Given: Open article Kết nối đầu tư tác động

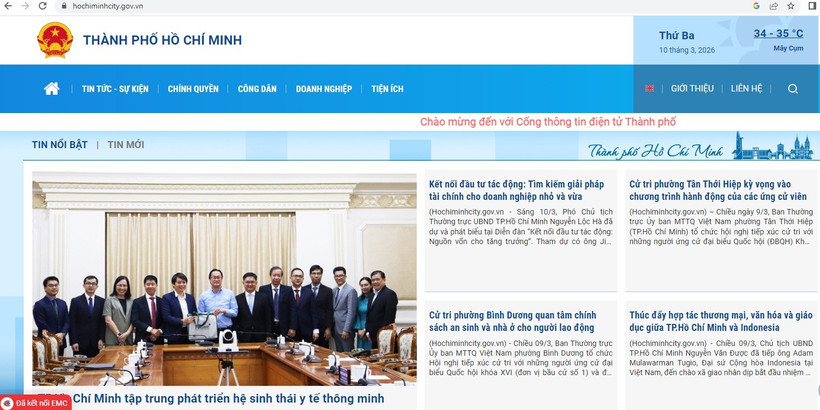Looking at the screenshot, I should tap(517, 190).
